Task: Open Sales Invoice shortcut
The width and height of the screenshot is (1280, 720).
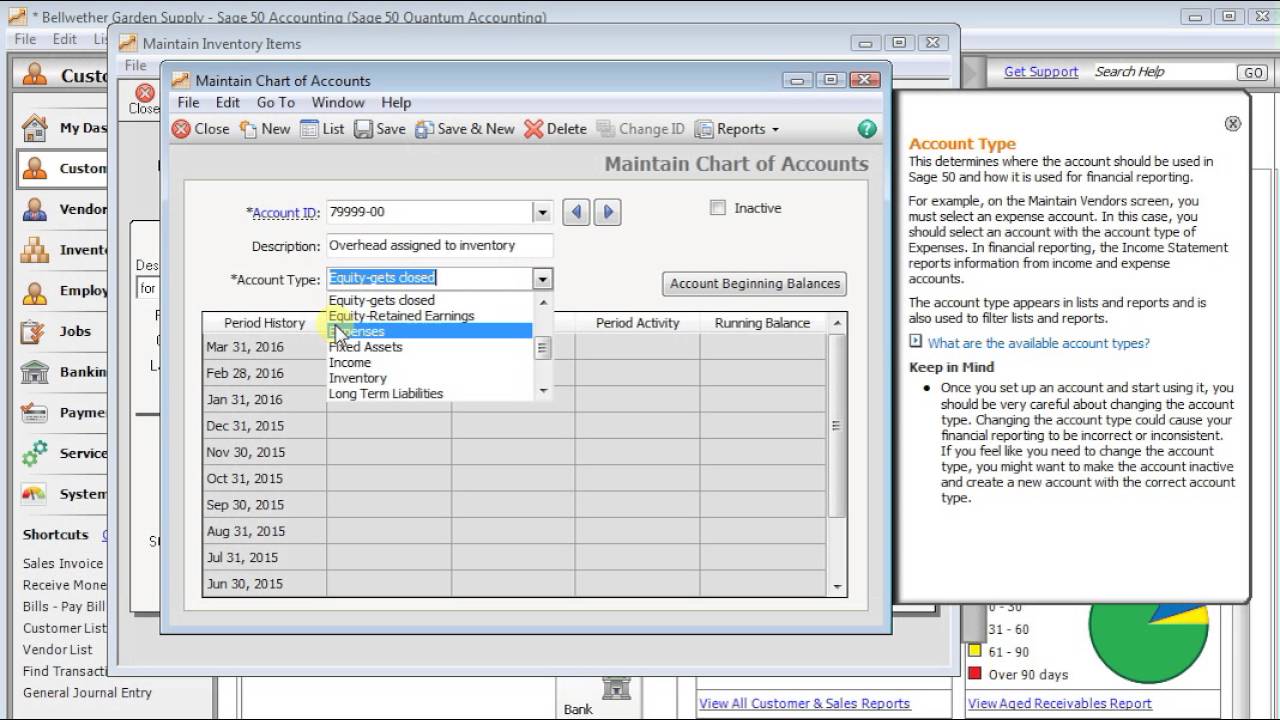Action: (x=63, y=563)
